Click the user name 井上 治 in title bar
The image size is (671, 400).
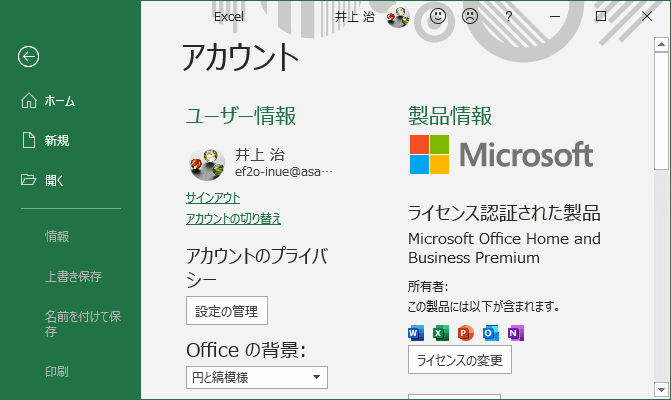pyautogui.click(x=355, y=17)
